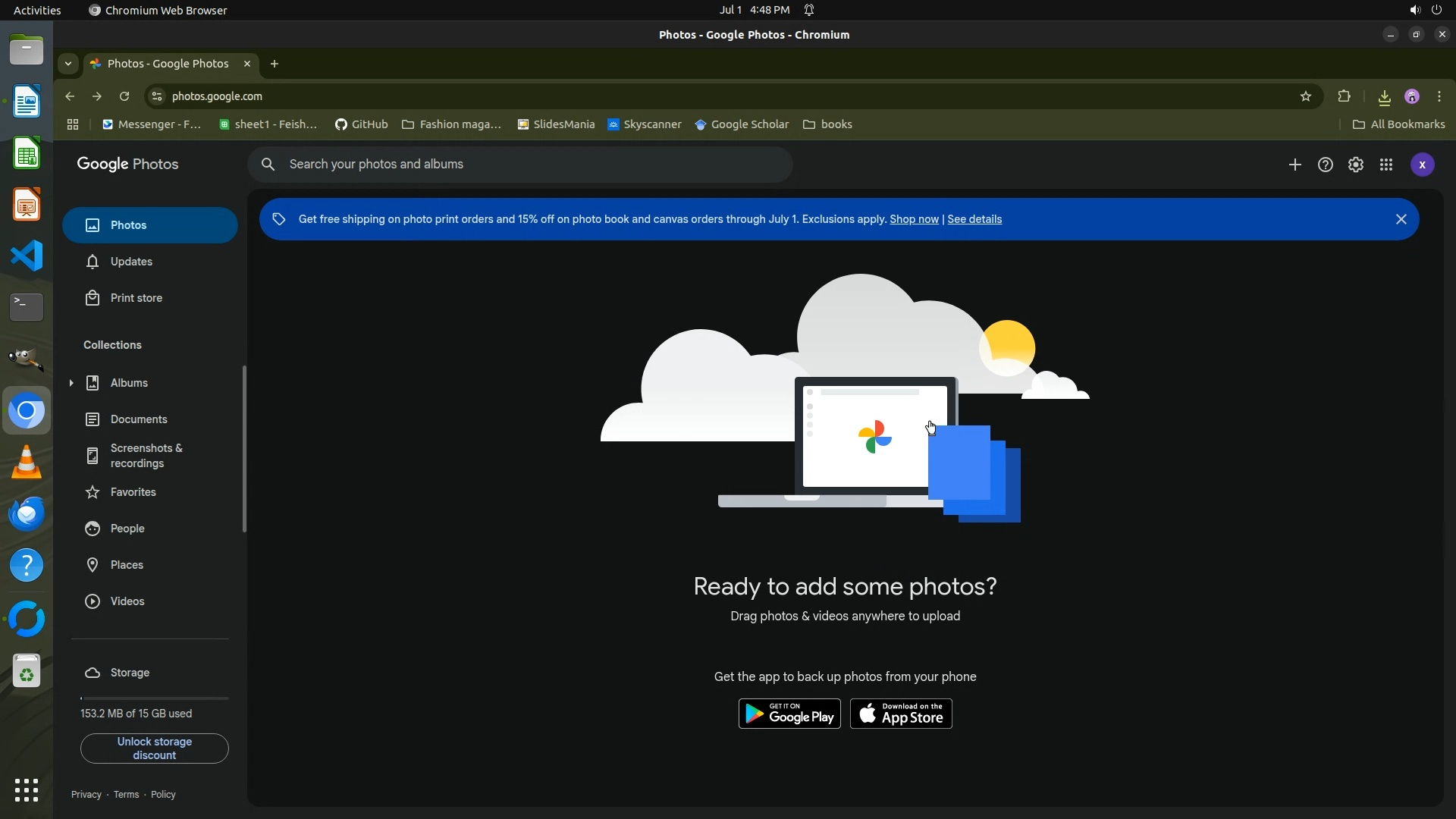Bookmark this page with star icon
Screen dimensions: 1456x819
1305,96
